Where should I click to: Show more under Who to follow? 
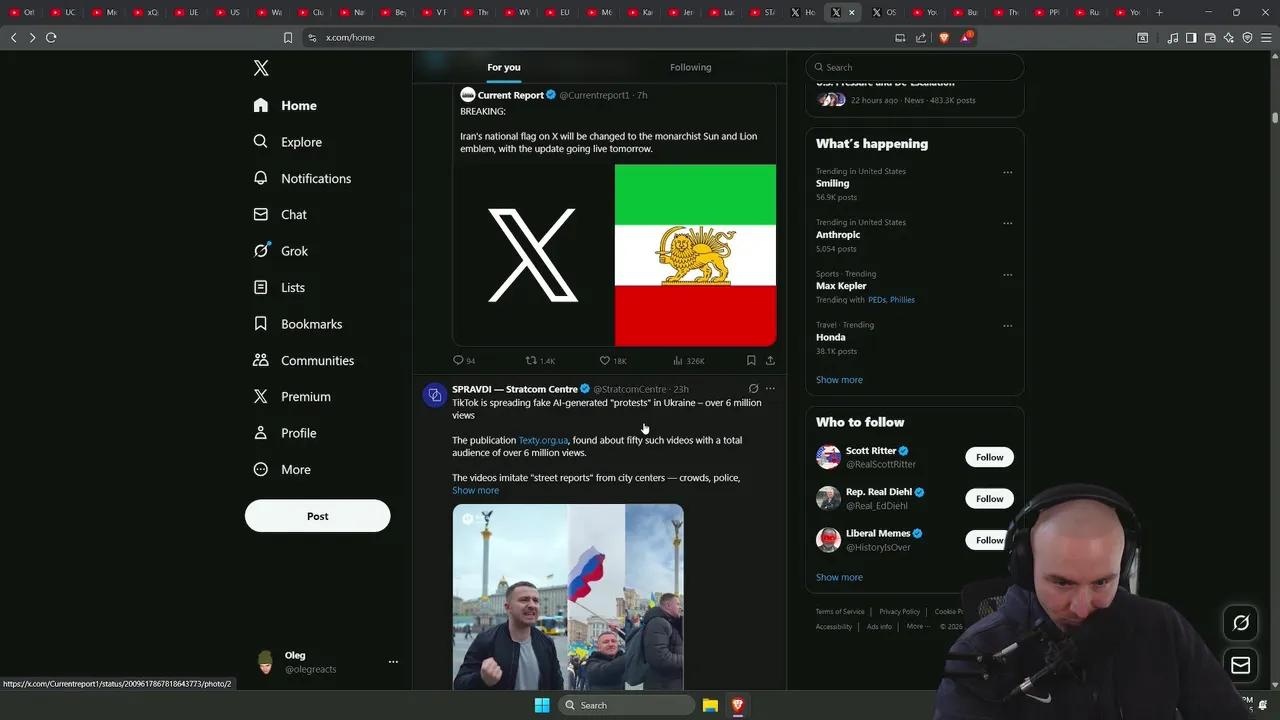point(839,577)
